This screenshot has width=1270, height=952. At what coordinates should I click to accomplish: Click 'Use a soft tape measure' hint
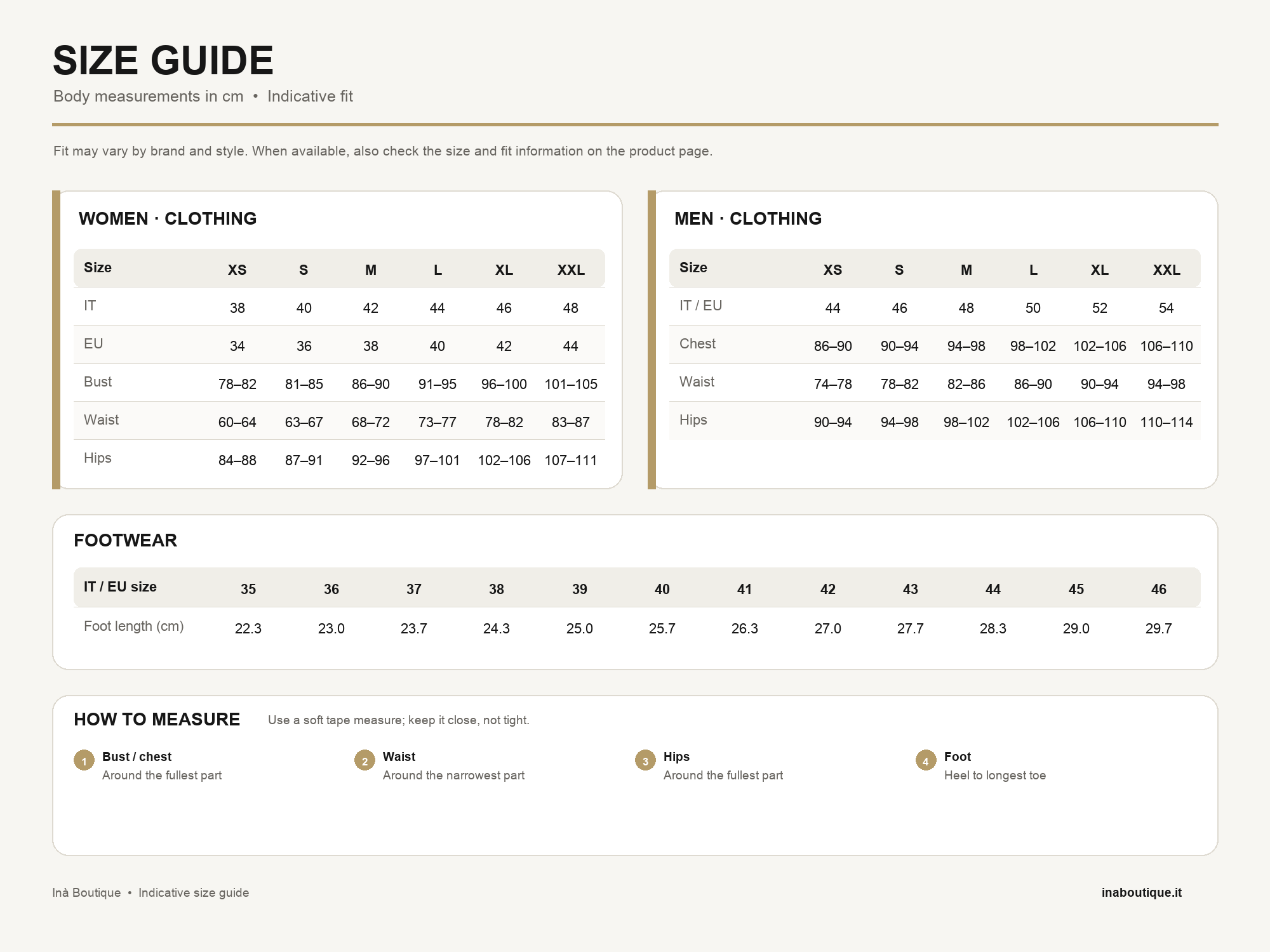pos(399,720)
